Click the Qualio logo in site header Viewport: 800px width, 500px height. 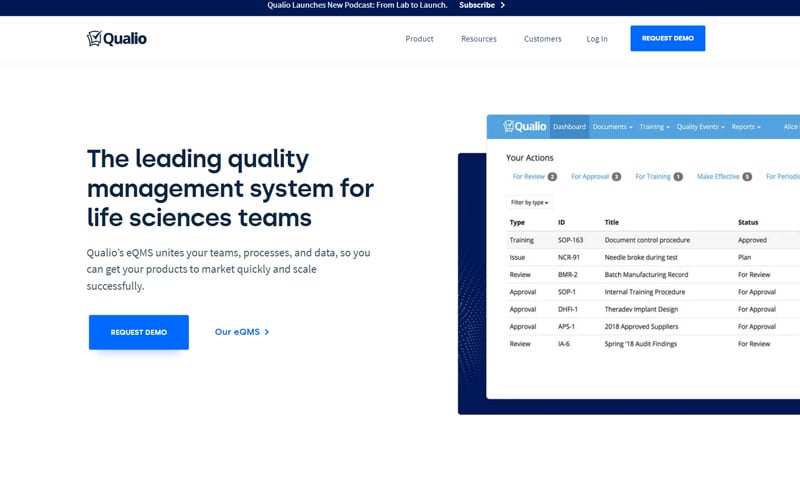click(x=117, y=38)
